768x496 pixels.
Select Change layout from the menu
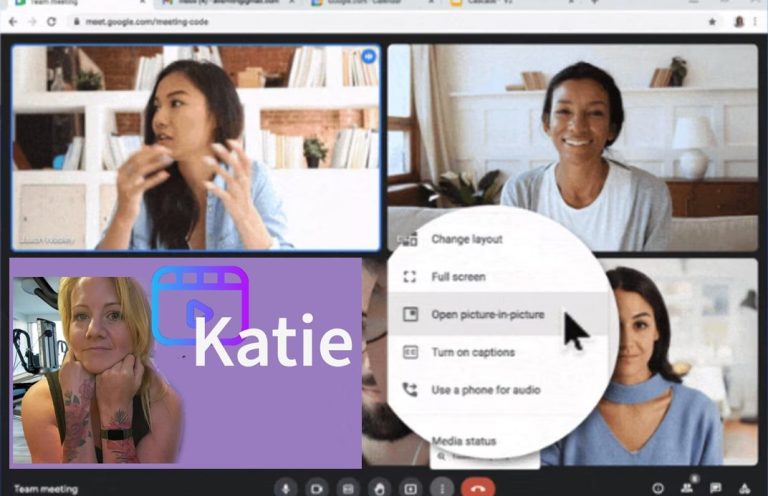(x=466, y=239)
